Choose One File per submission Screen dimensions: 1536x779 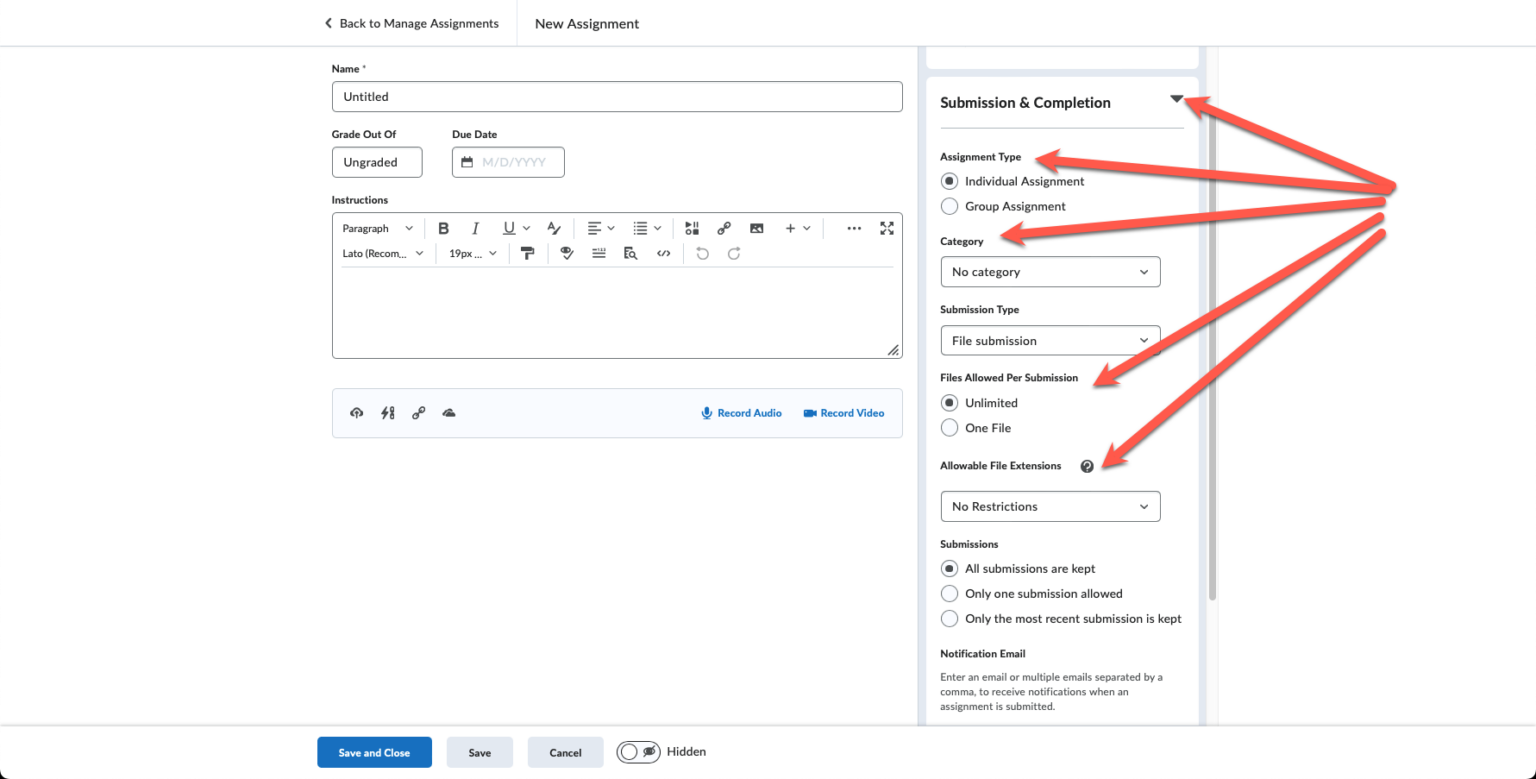[x=949, y=427]
